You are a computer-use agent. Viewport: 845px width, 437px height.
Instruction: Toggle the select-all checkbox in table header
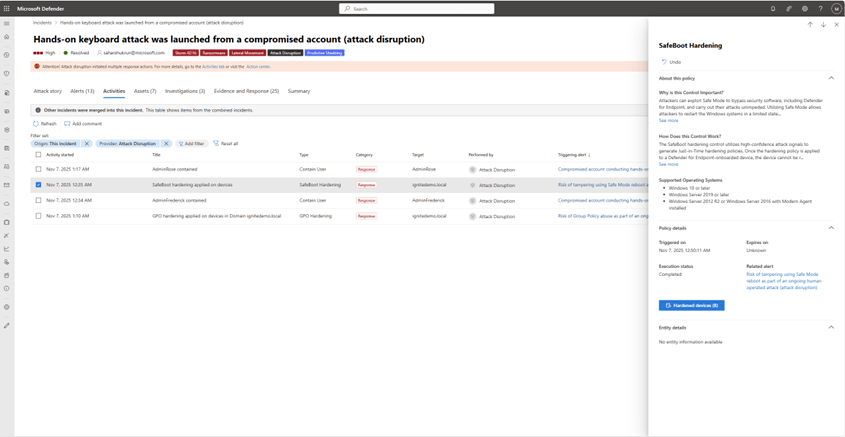tap(39, 155)
